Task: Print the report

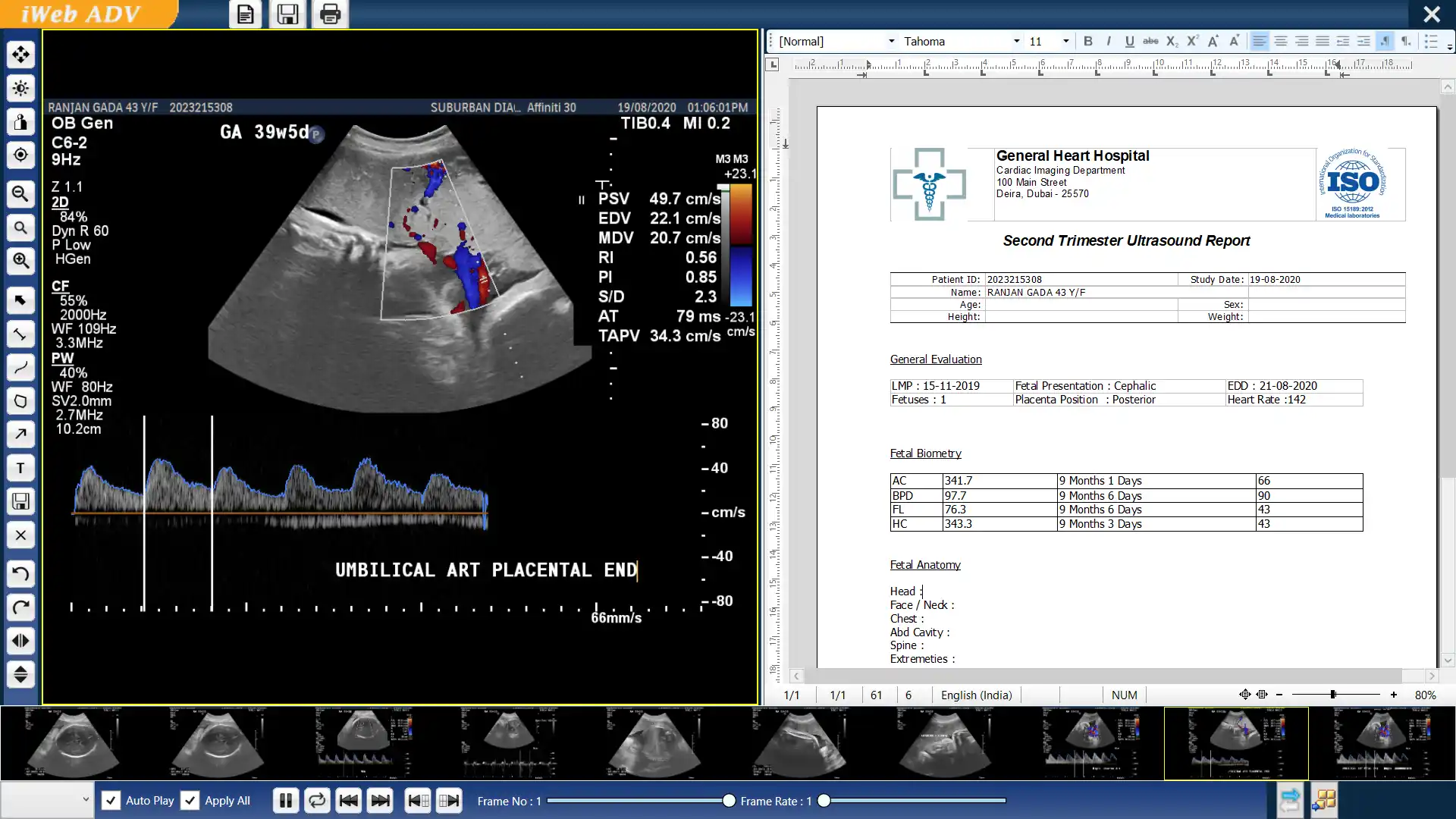Action: click(x=330, y=14)
